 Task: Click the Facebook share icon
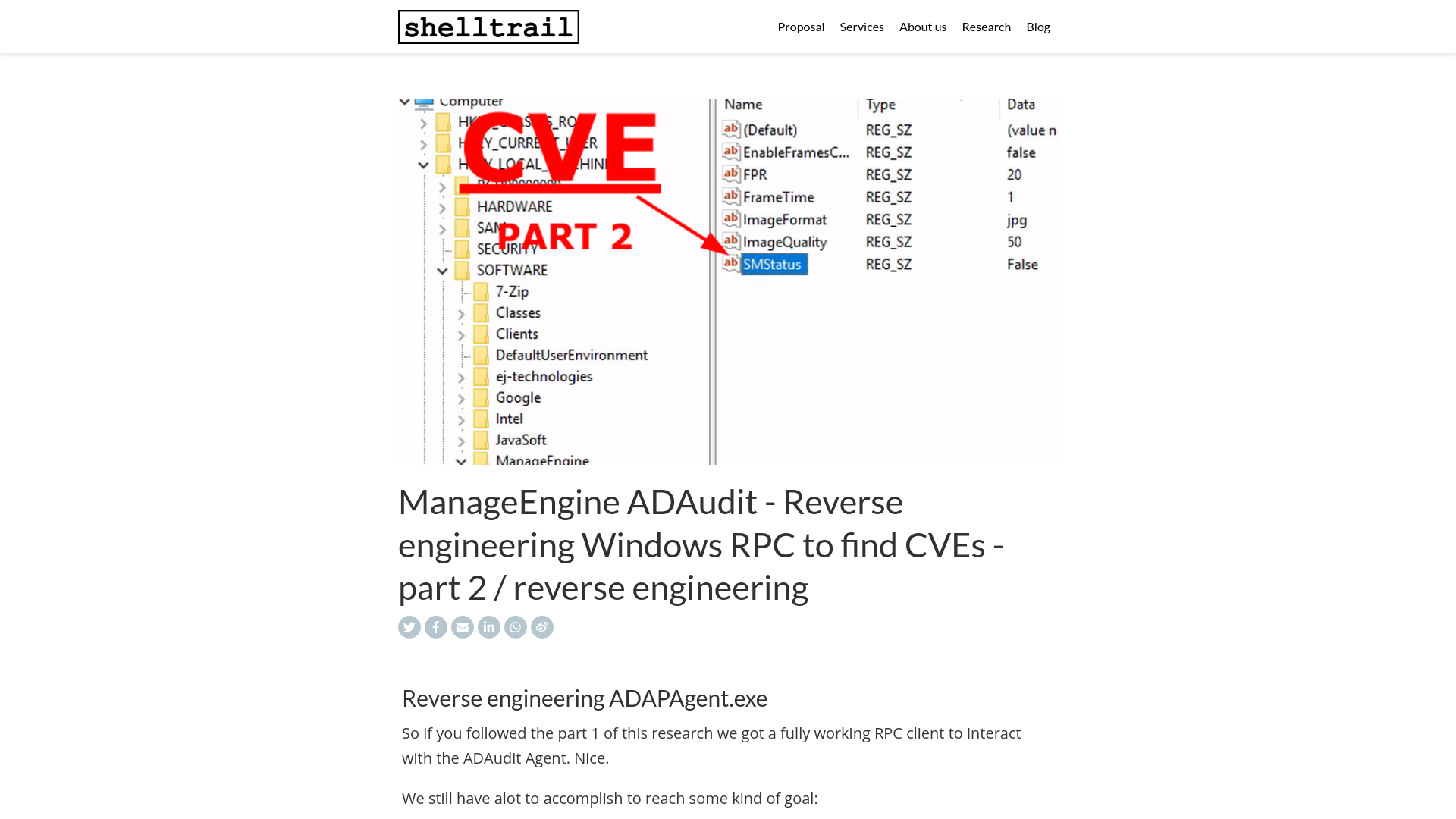[x=436, y=627]
